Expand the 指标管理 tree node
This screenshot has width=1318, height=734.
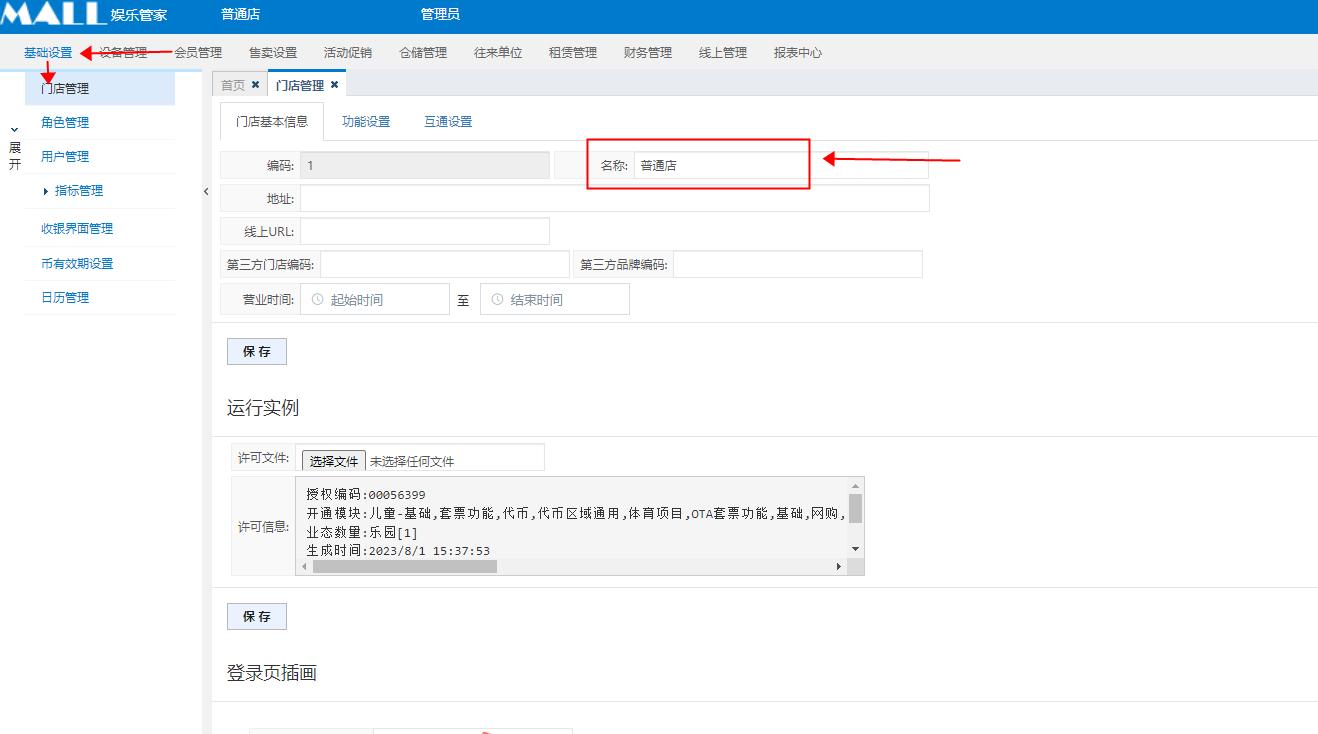[x=46, y=191]
